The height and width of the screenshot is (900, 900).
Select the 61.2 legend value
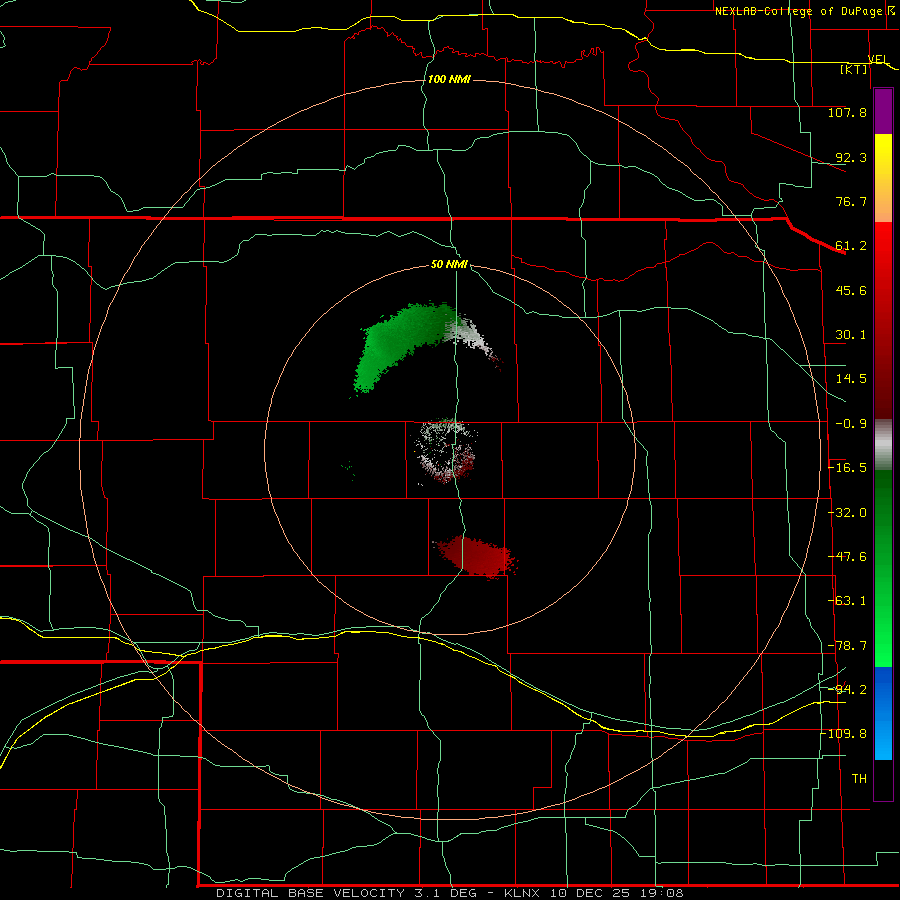[x=851, y=246]
